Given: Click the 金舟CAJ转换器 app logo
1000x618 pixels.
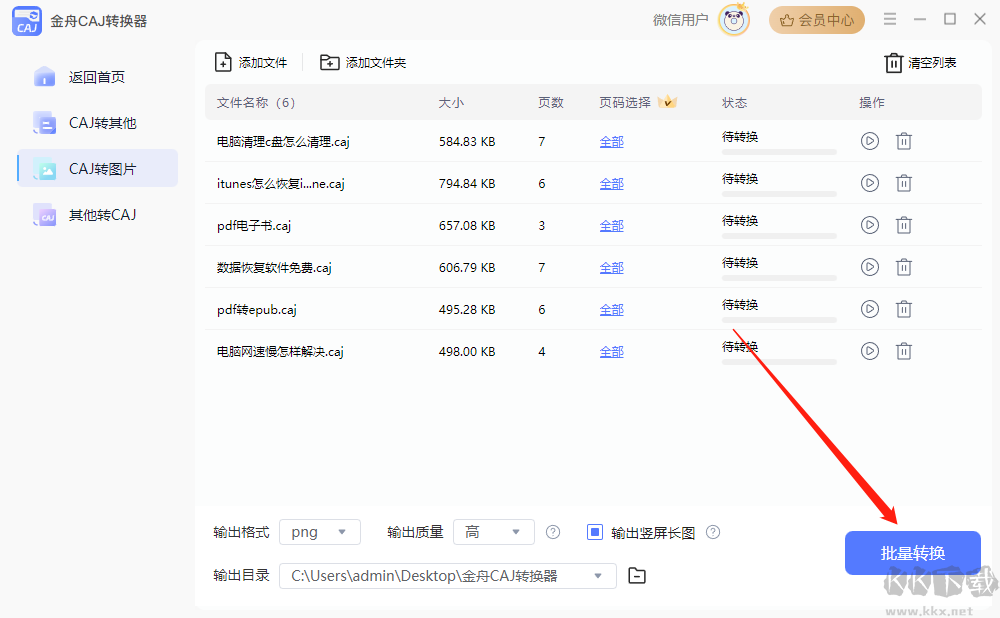Looking at the screenshot, I should pos(27,21).
